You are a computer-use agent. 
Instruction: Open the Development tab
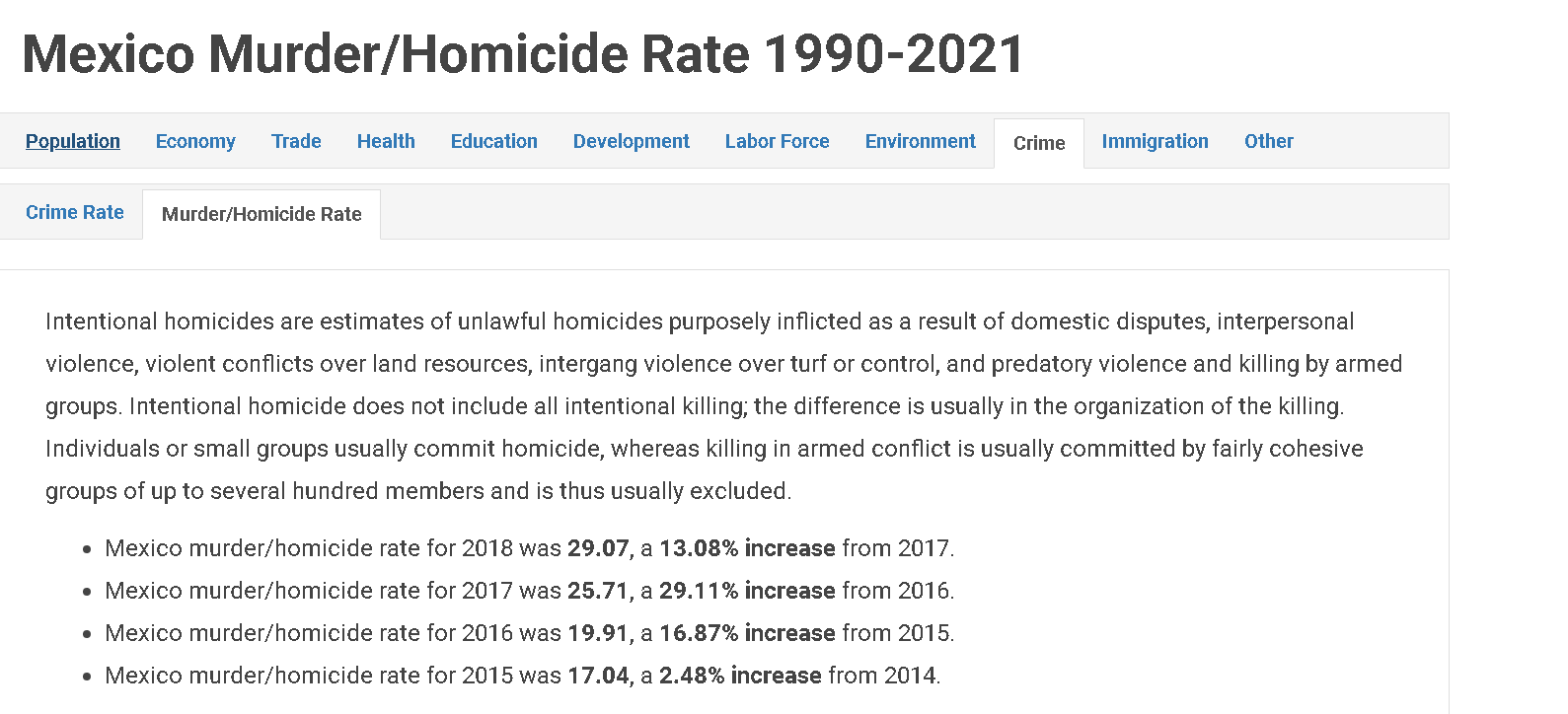click(632, 141)
